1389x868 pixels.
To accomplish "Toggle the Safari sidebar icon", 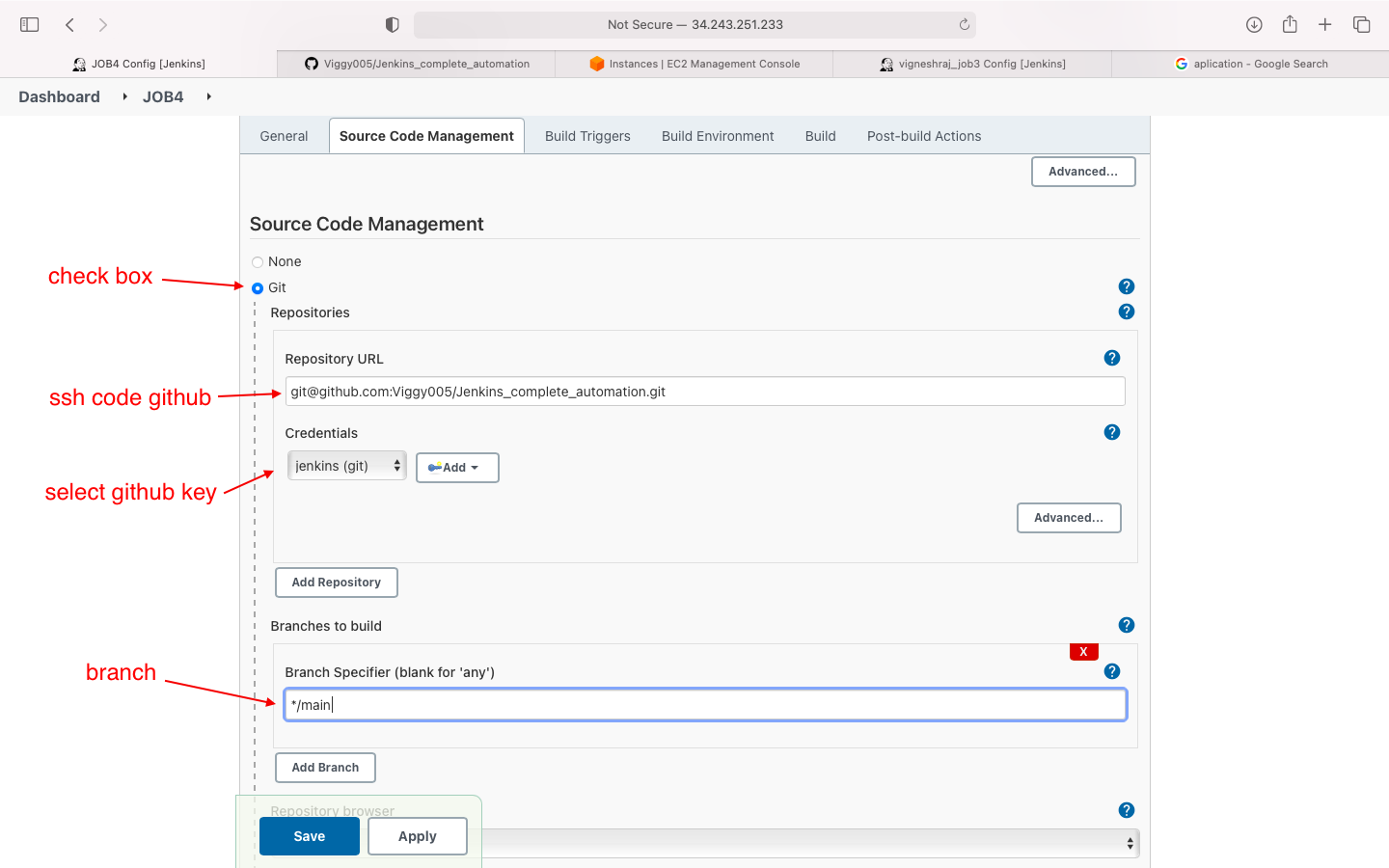I will [30, 25].
